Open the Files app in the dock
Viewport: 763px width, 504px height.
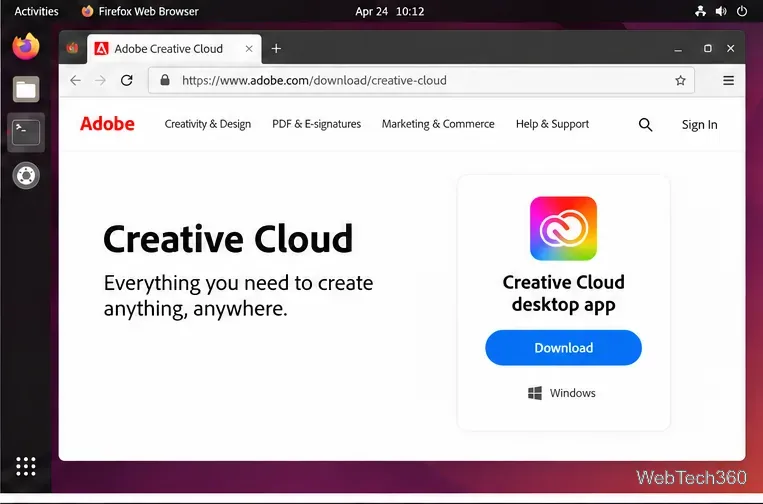[26, 90]
